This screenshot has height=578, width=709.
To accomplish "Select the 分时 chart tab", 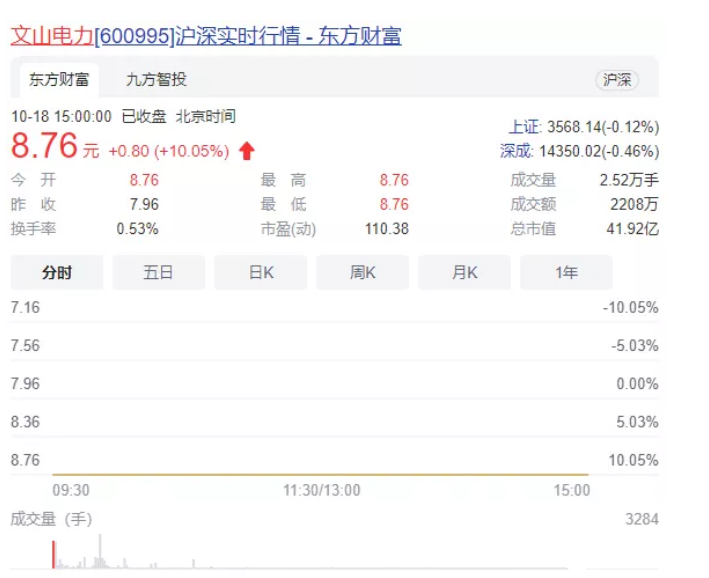I will [x=57, y=272].
